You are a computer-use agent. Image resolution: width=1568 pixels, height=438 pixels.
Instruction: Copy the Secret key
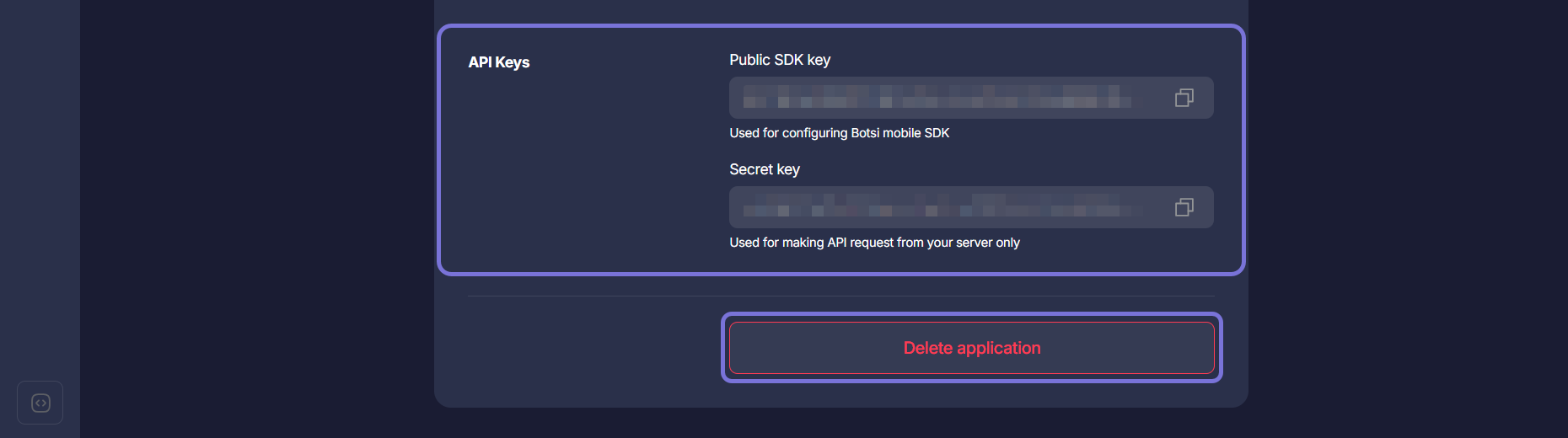pyautogui.click(x=1184, y=207)
